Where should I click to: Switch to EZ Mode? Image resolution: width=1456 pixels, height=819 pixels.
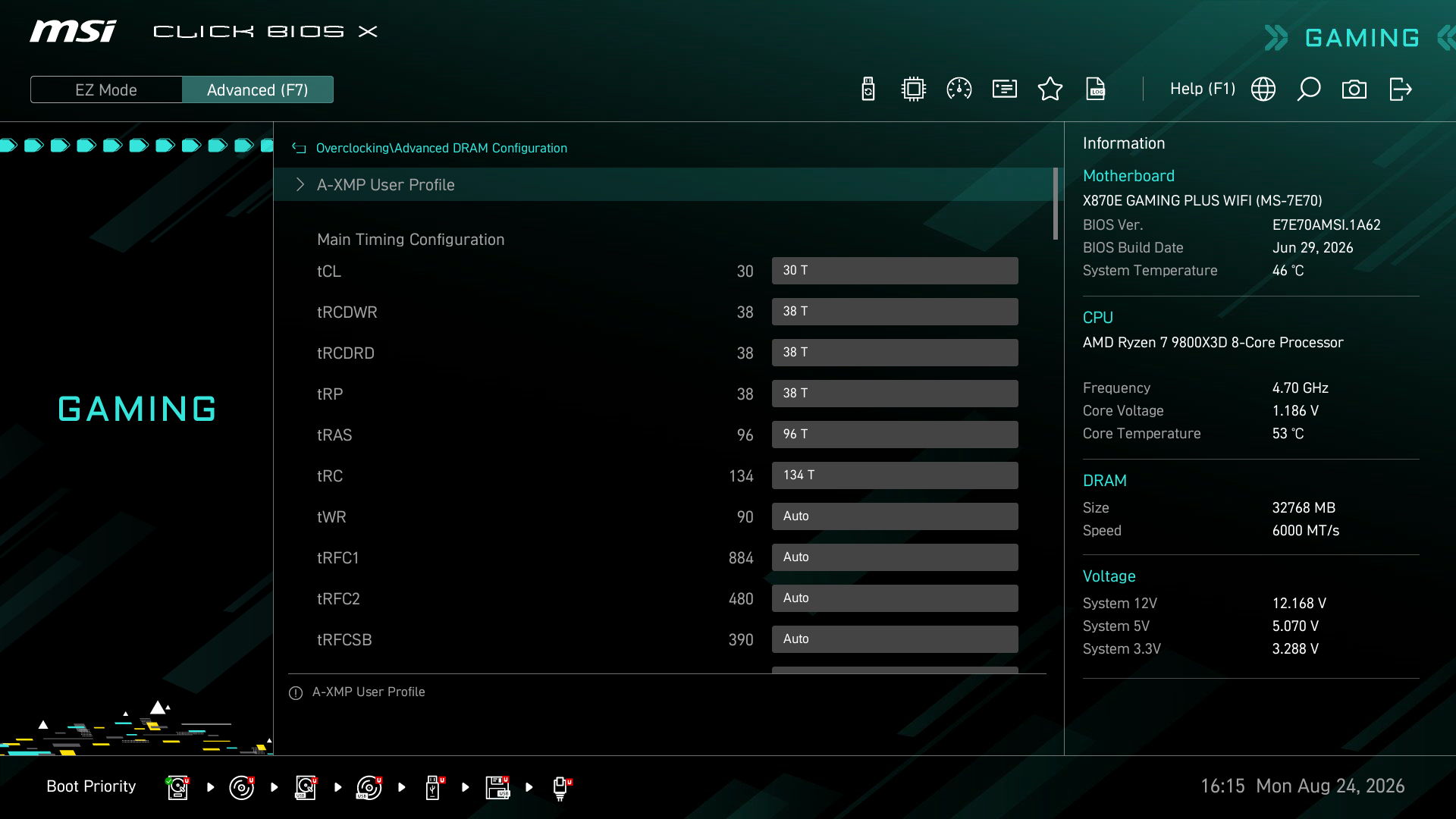(x=106, y=89)
